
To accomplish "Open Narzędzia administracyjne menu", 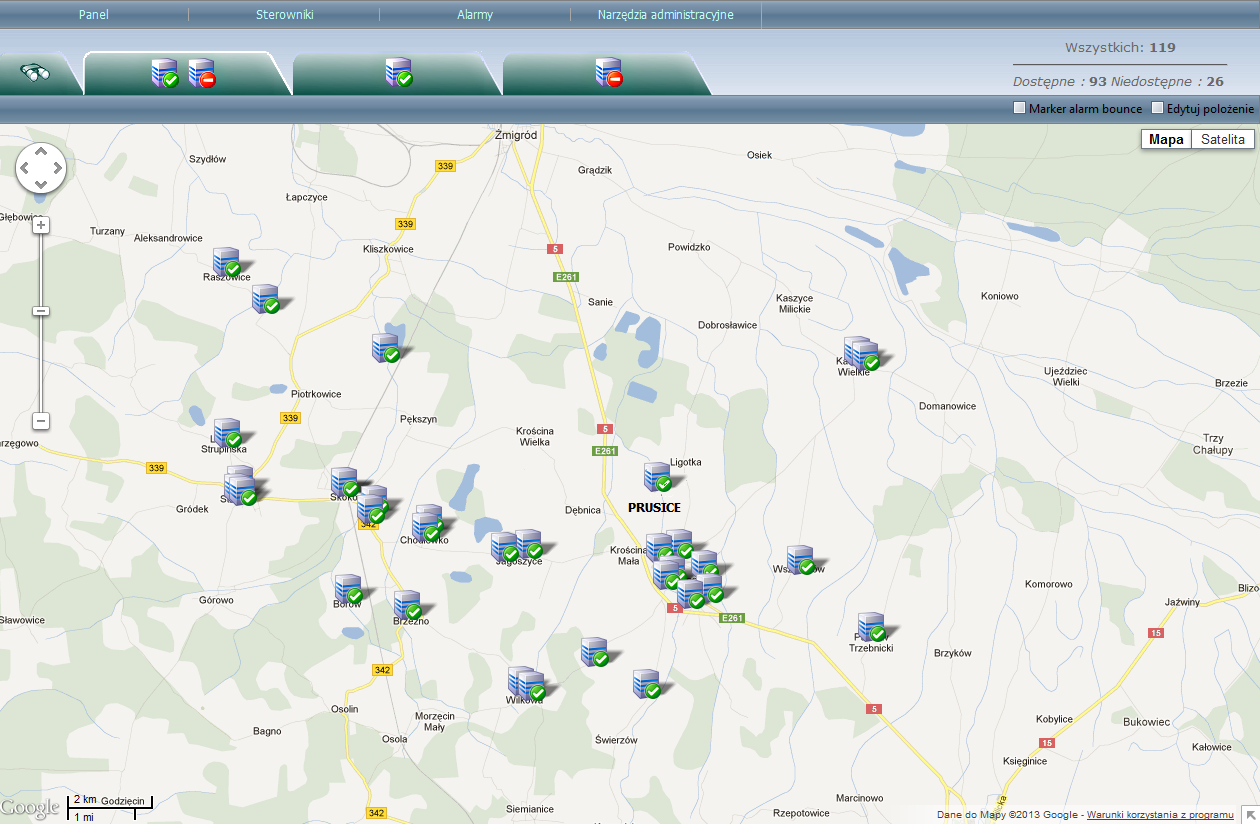I will click(x=666, y=15).
